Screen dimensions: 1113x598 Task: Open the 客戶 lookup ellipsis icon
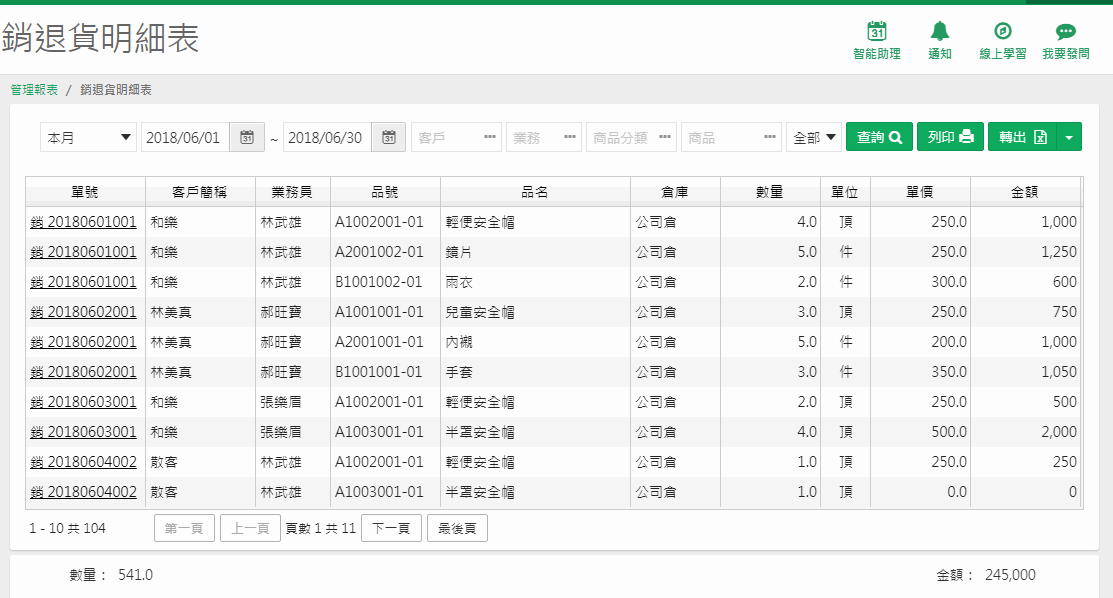point(490,137)
